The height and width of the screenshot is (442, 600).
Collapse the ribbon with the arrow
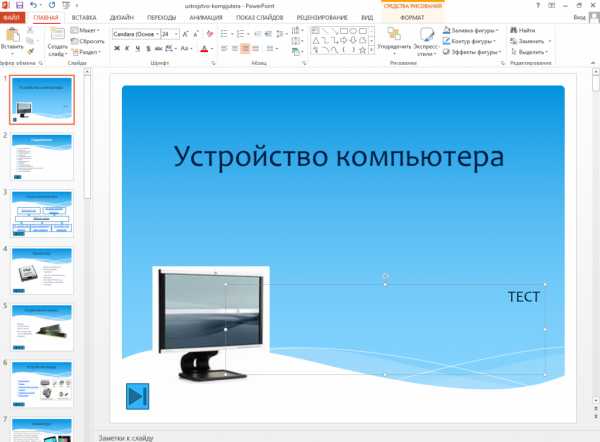point(593,63)
